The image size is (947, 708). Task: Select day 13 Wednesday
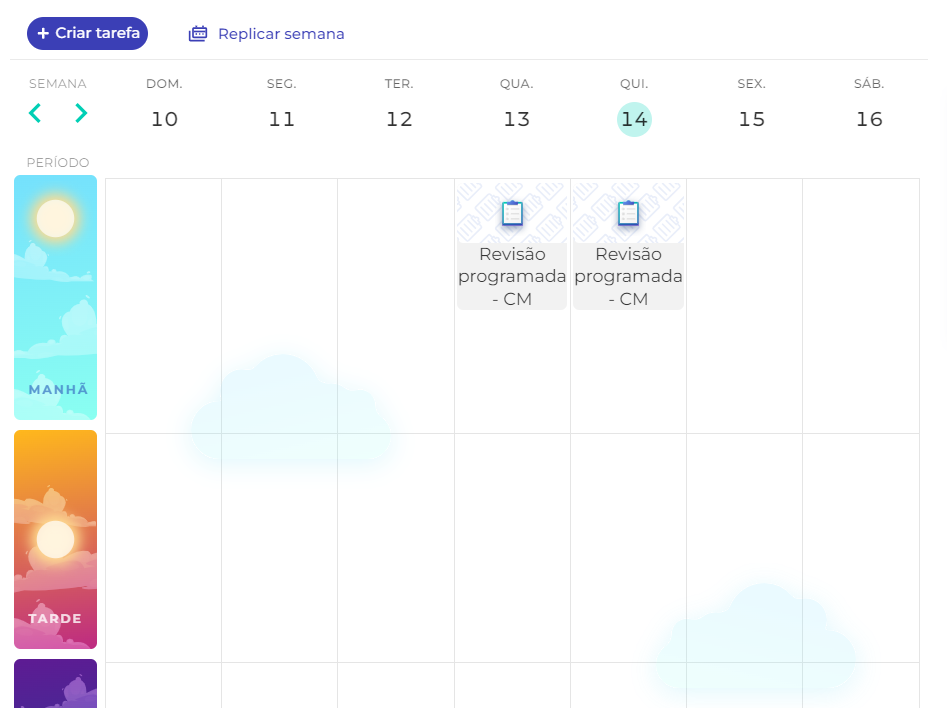(517, 119)
